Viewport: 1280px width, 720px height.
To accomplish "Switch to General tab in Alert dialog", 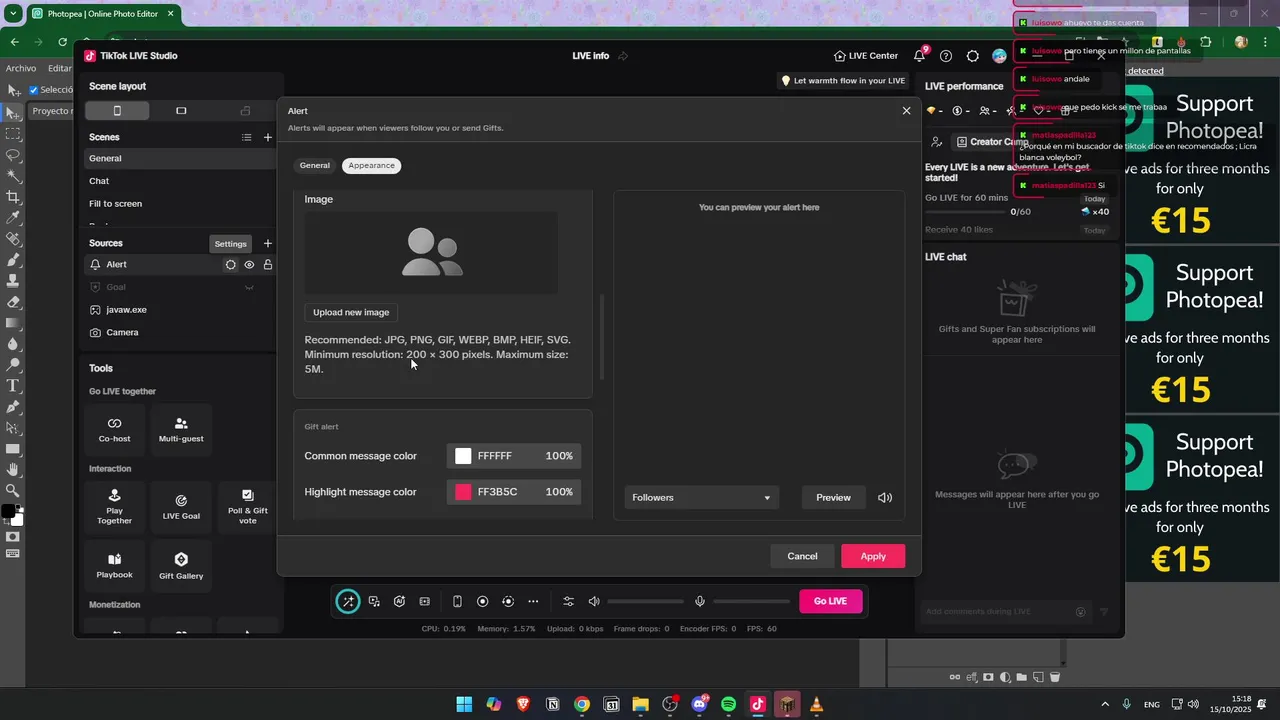I will tap(314, 166).
